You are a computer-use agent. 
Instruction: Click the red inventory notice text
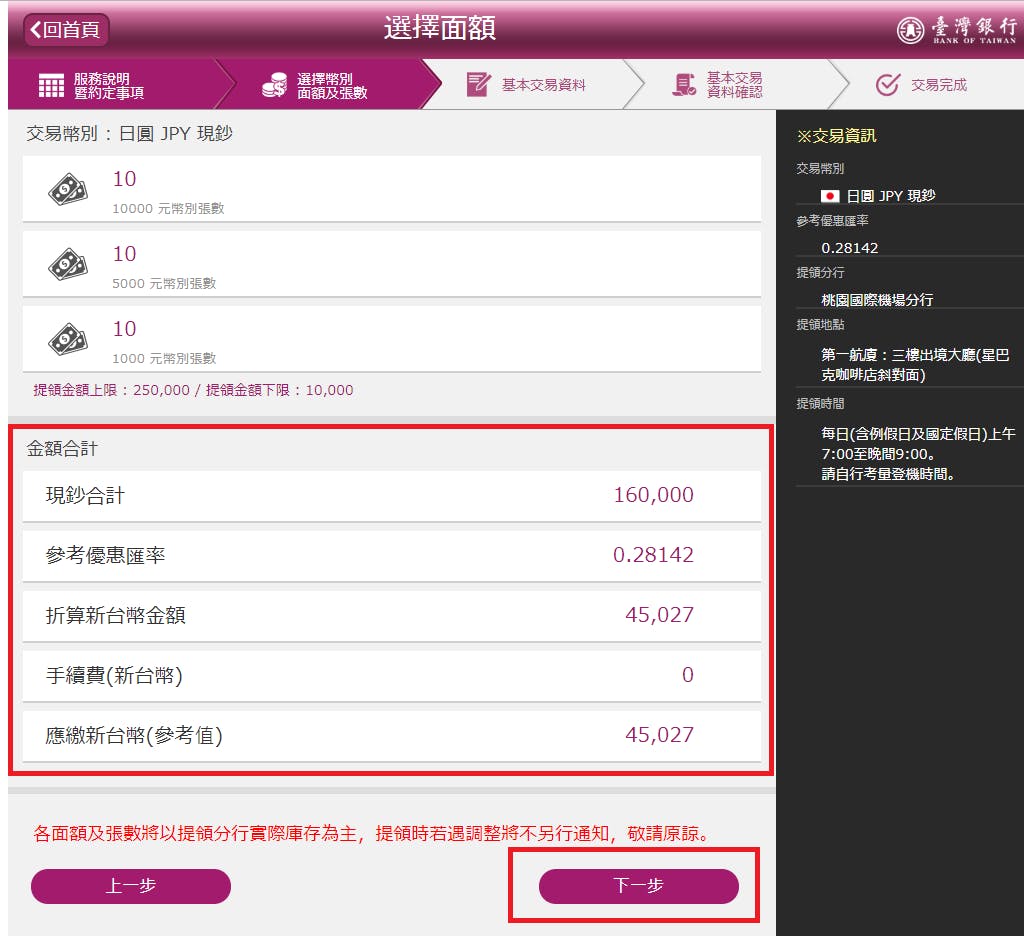[x=372, y=833]
